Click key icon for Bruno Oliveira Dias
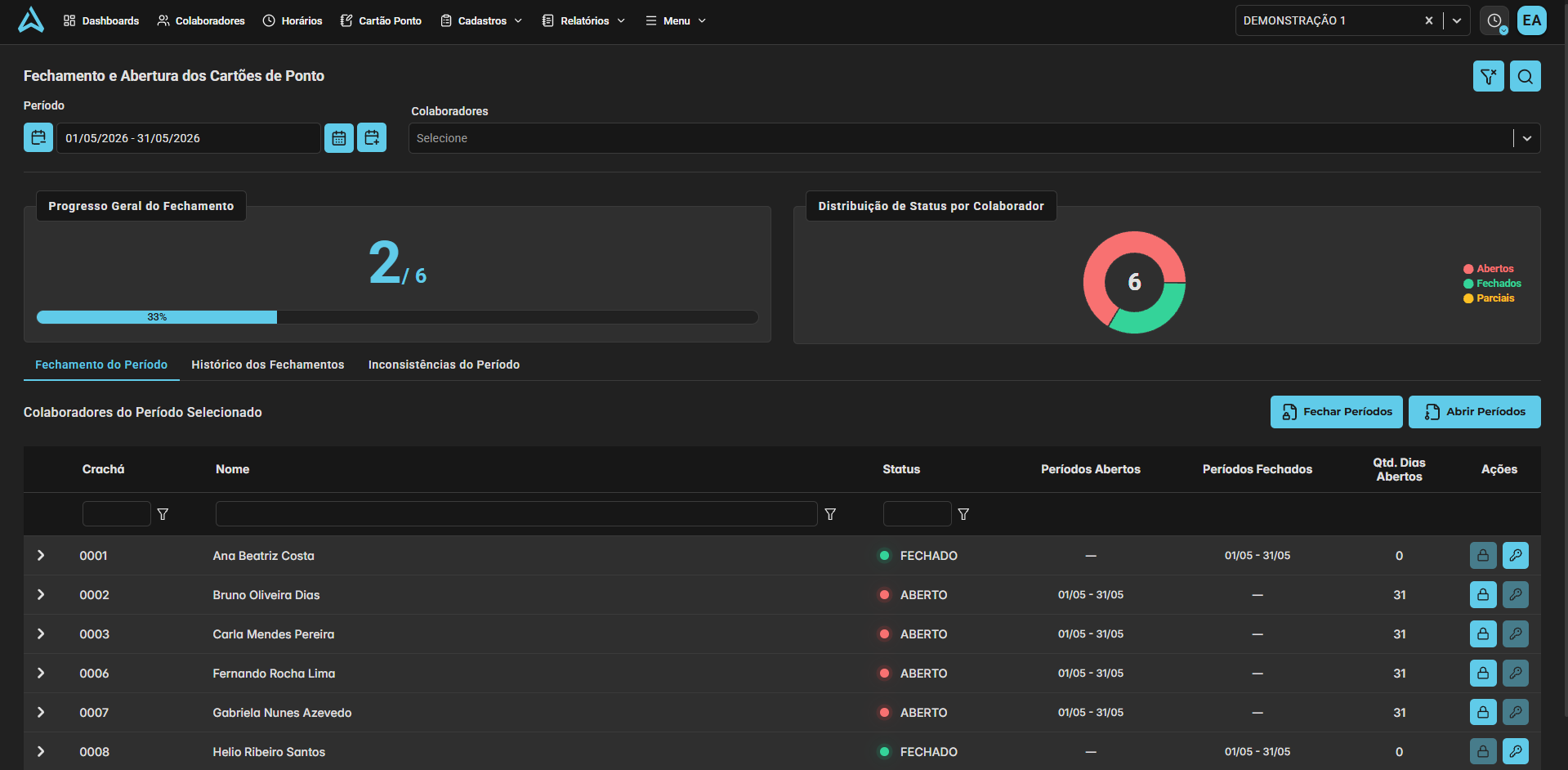Image resolution: width=1568 pixels, height=770 pixels. [x=1516, y=594]
